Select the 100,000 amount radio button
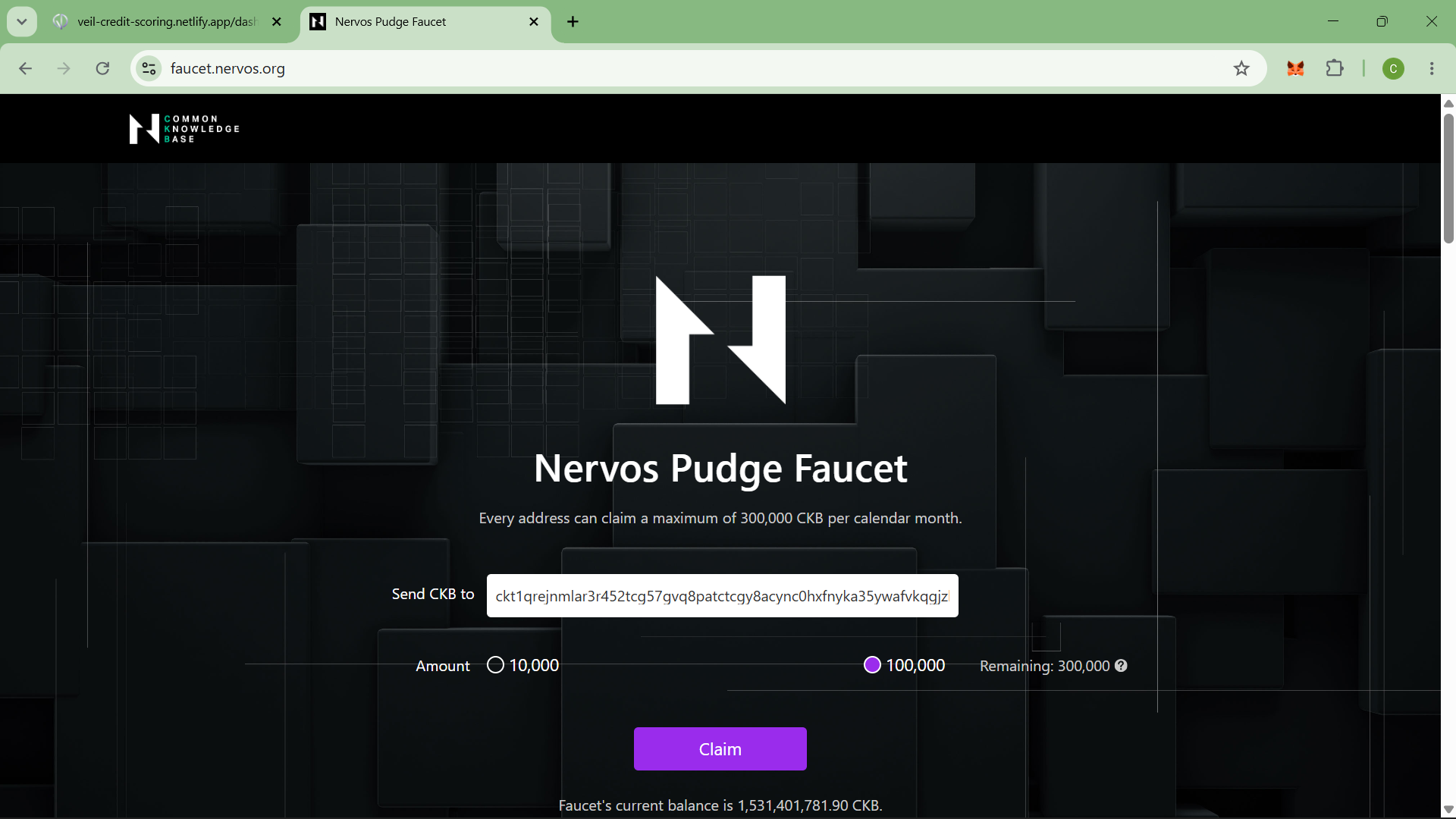 [872, 665]
